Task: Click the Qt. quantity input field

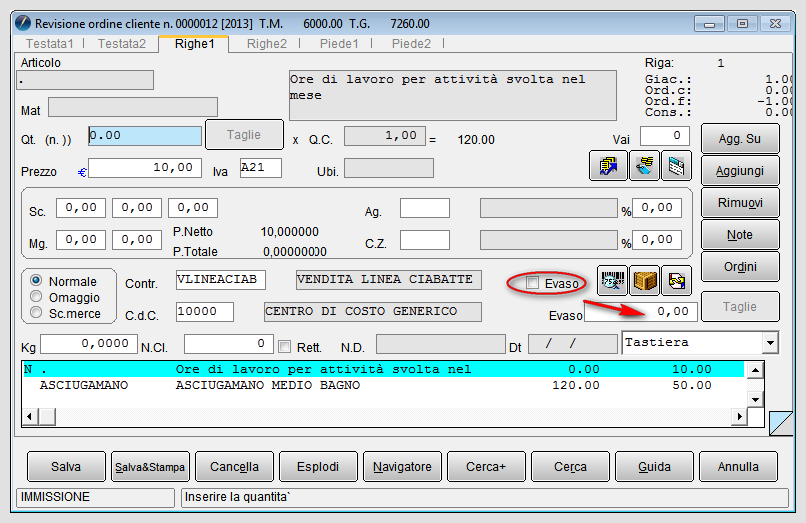Action: click(x=145, y=136)
